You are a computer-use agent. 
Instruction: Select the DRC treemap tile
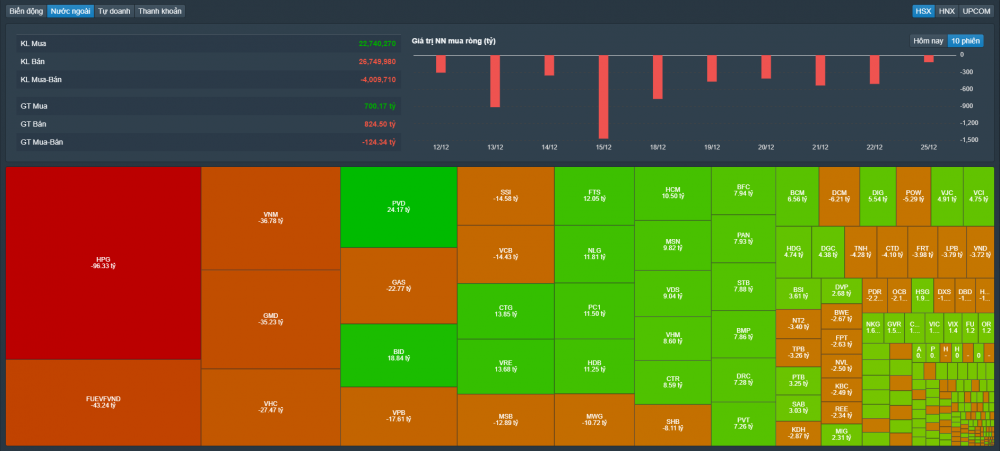pos(743,380)
